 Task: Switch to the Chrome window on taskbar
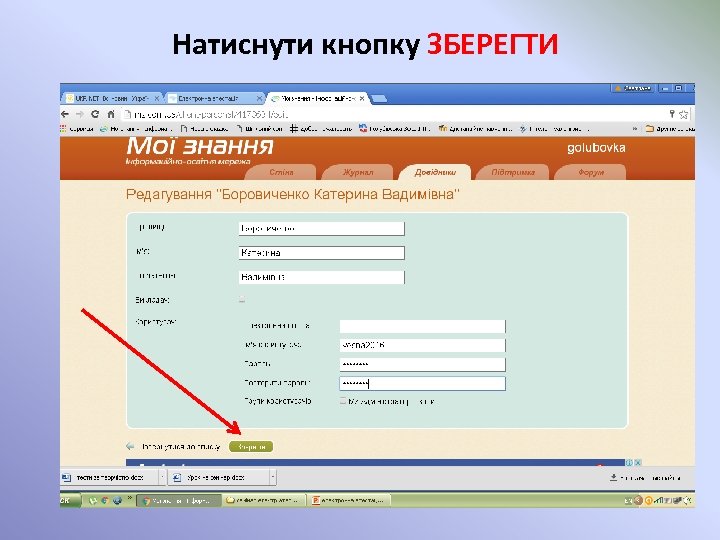180,501
